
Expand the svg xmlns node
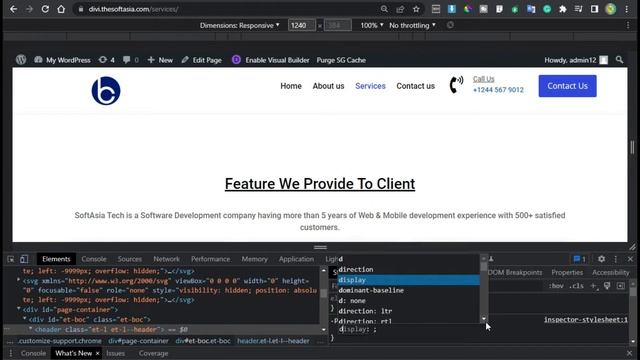coord(18,280)
